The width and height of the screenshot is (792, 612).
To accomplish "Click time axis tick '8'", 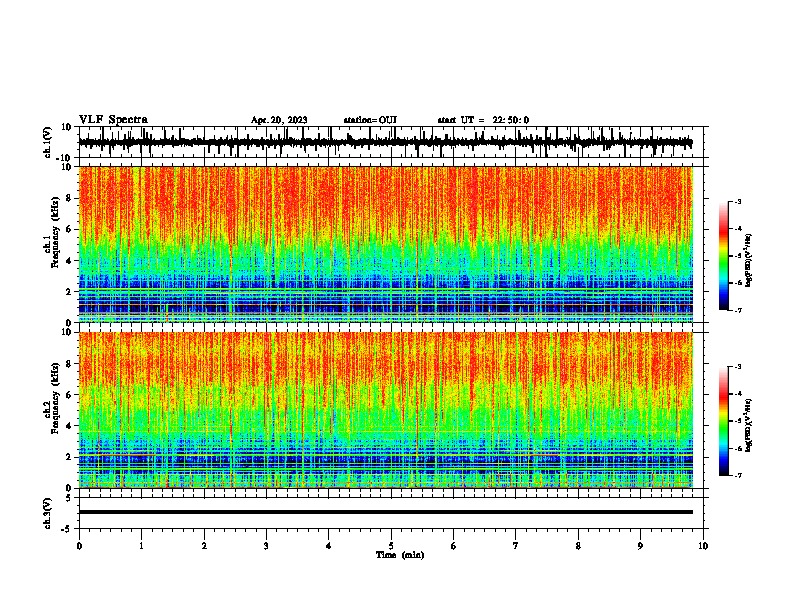I will tap(578, 546).
